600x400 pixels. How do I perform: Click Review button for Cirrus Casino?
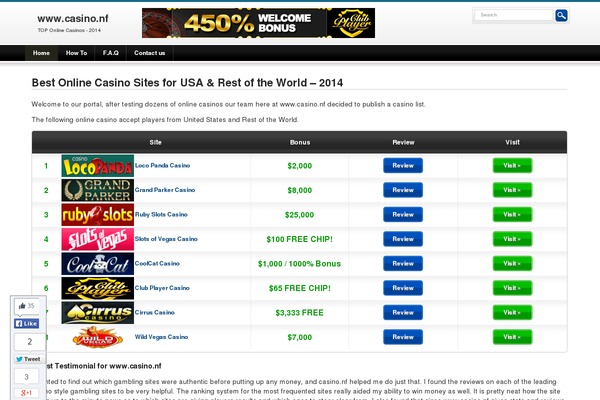point(403,312)
